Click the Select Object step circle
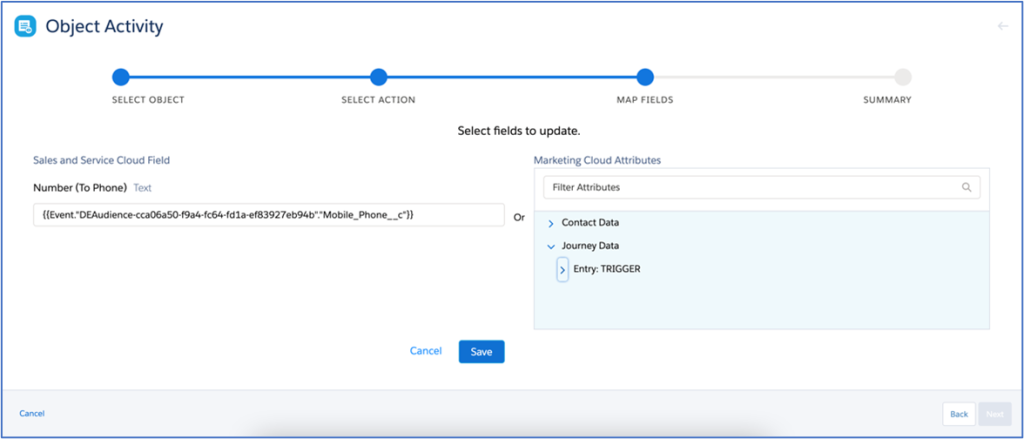Image resolution: width=1024 pixels, height=439 pixels. coord(121,77)
